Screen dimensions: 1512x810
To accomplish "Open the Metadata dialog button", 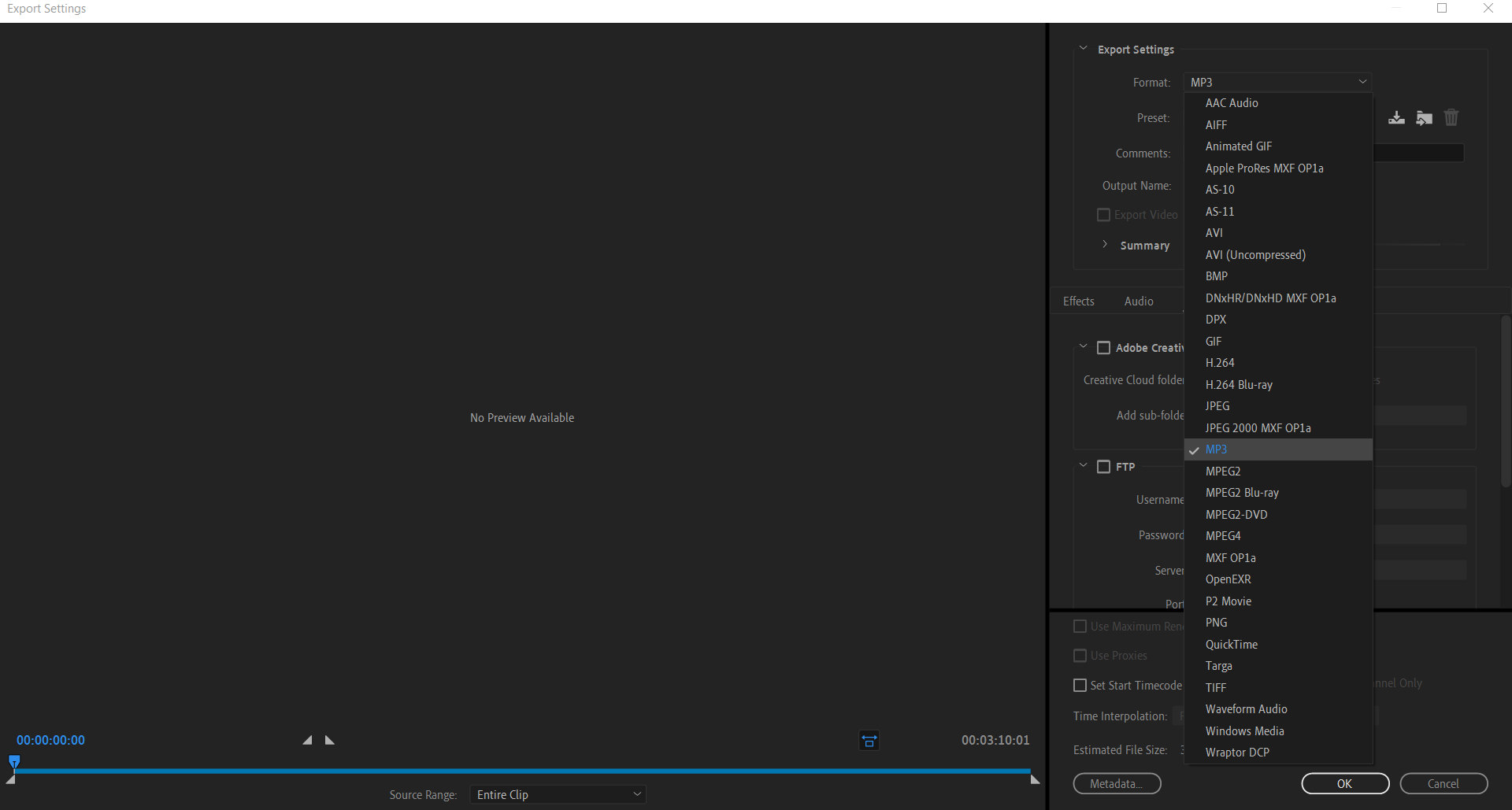I will coord(1116,784).
